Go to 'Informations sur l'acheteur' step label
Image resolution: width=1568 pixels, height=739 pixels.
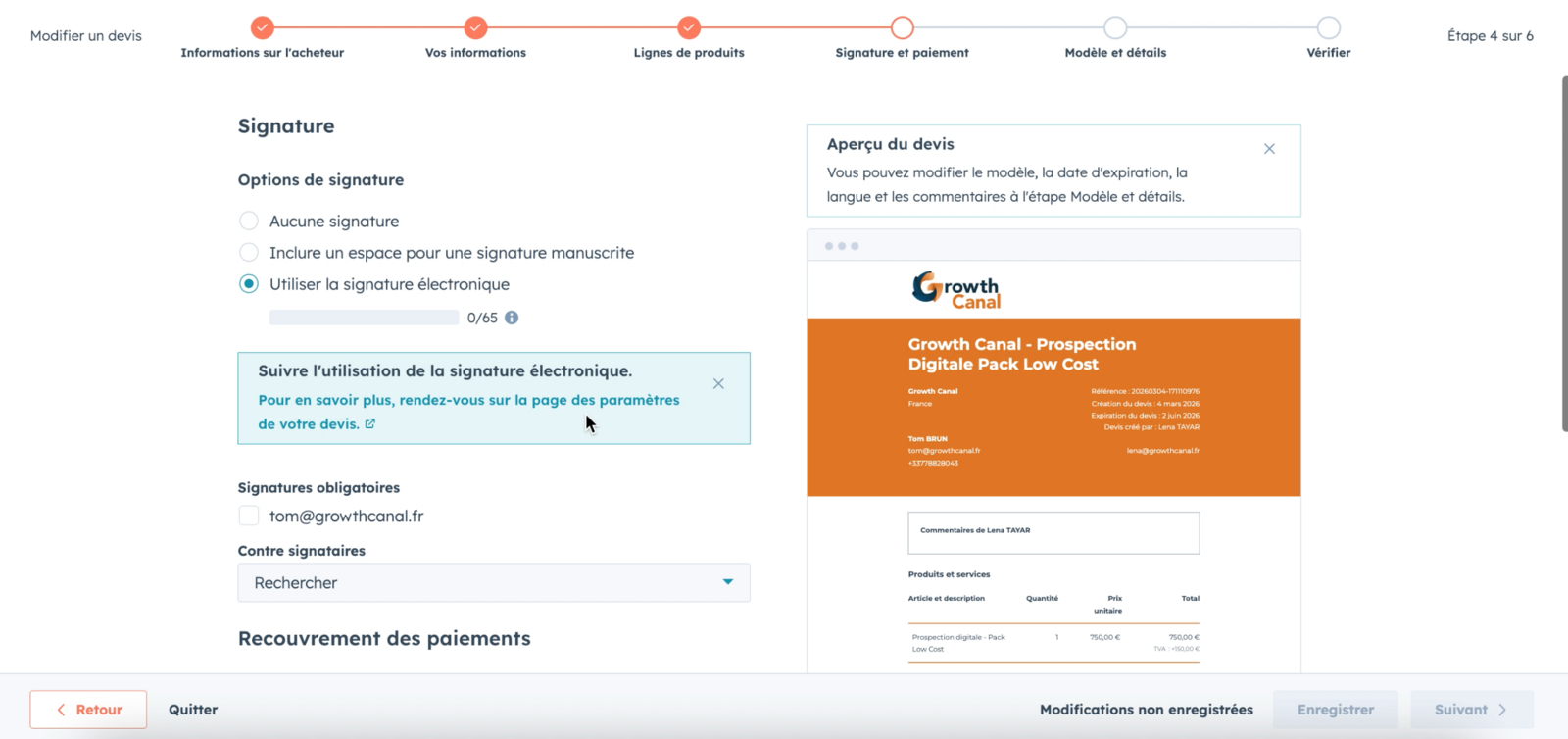[262, 53]
